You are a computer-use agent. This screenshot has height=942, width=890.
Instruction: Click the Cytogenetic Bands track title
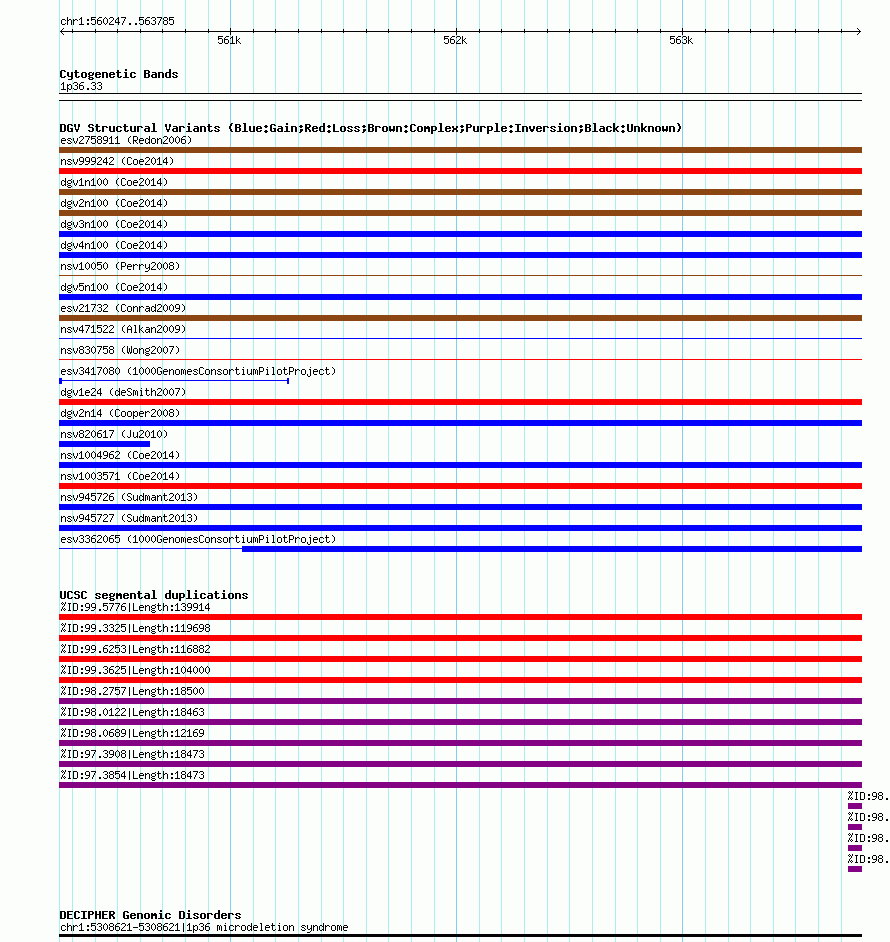pos(118,74)
